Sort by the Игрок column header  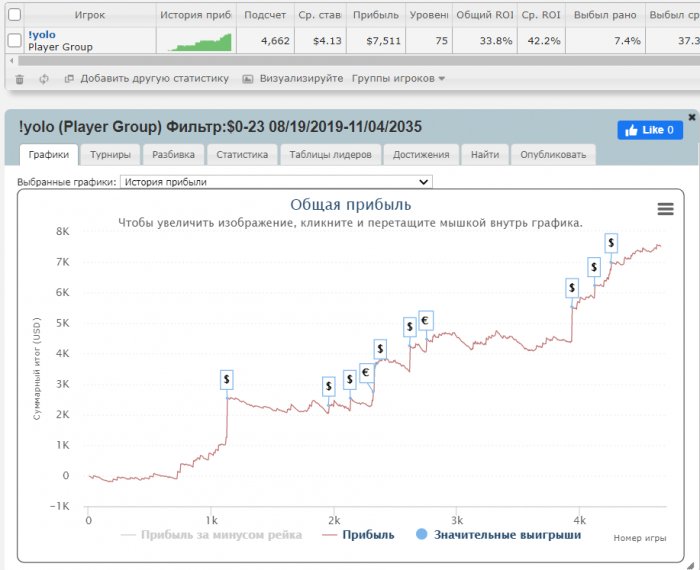pyautogui.click(x=90, y=15)
